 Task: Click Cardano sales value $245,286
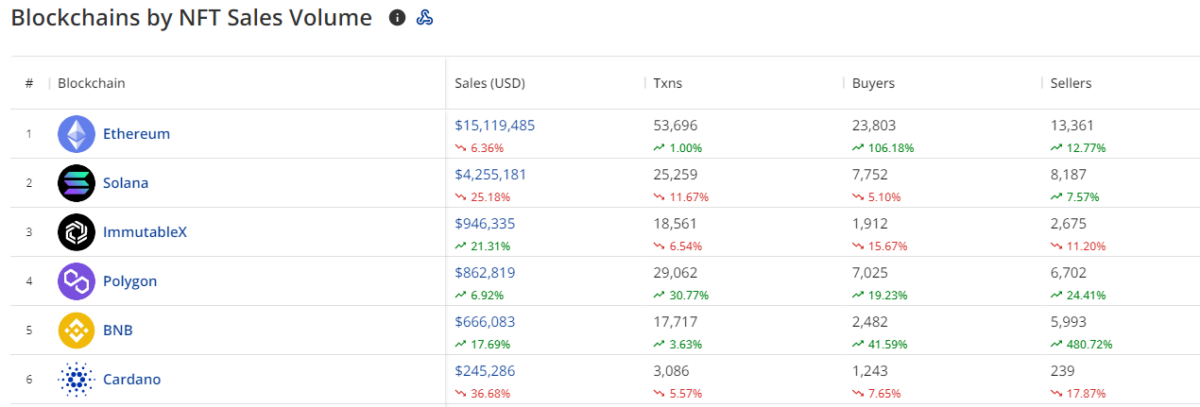pos(485,370)
